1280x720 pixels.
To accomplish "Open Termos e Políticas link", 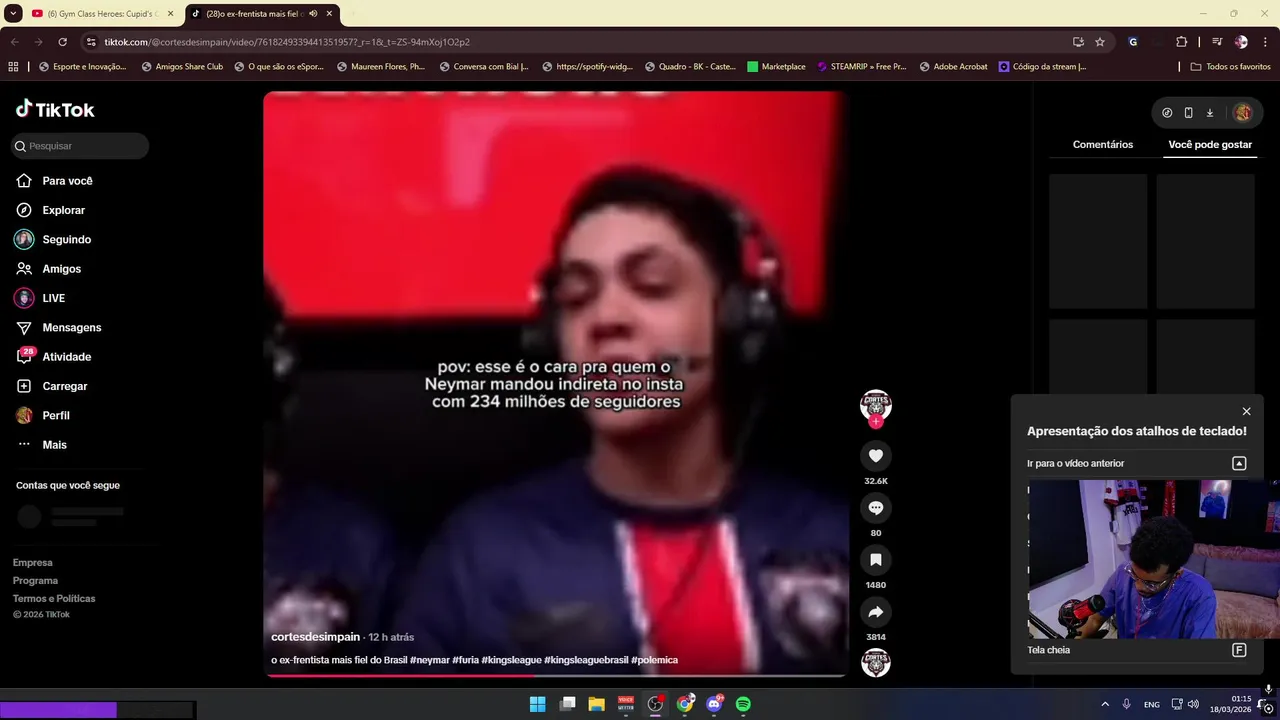I will pyautogui.click(x=54, y=599).
